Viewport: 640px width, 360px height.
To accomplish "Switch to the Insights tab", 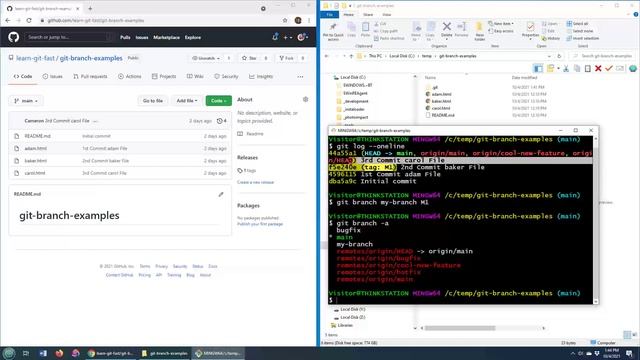I will tap(261, 76).
